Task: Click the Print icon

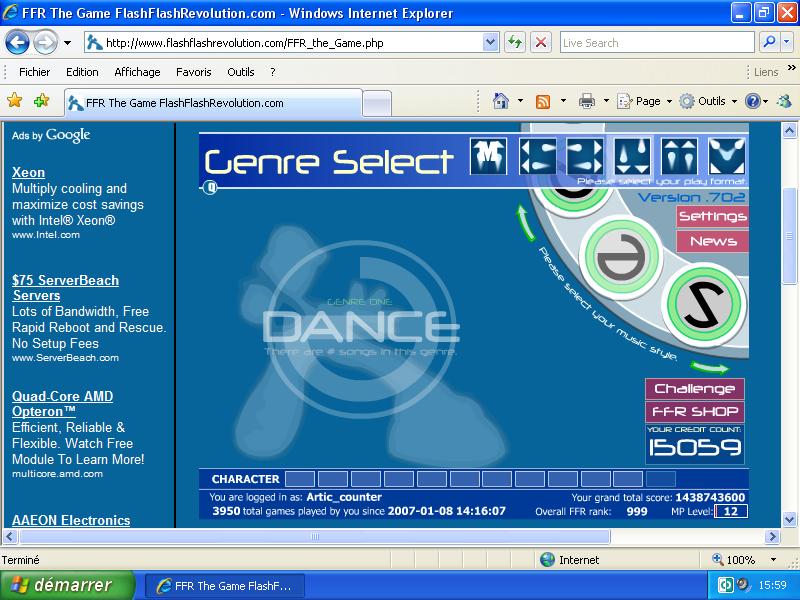Action: point(586,101)
